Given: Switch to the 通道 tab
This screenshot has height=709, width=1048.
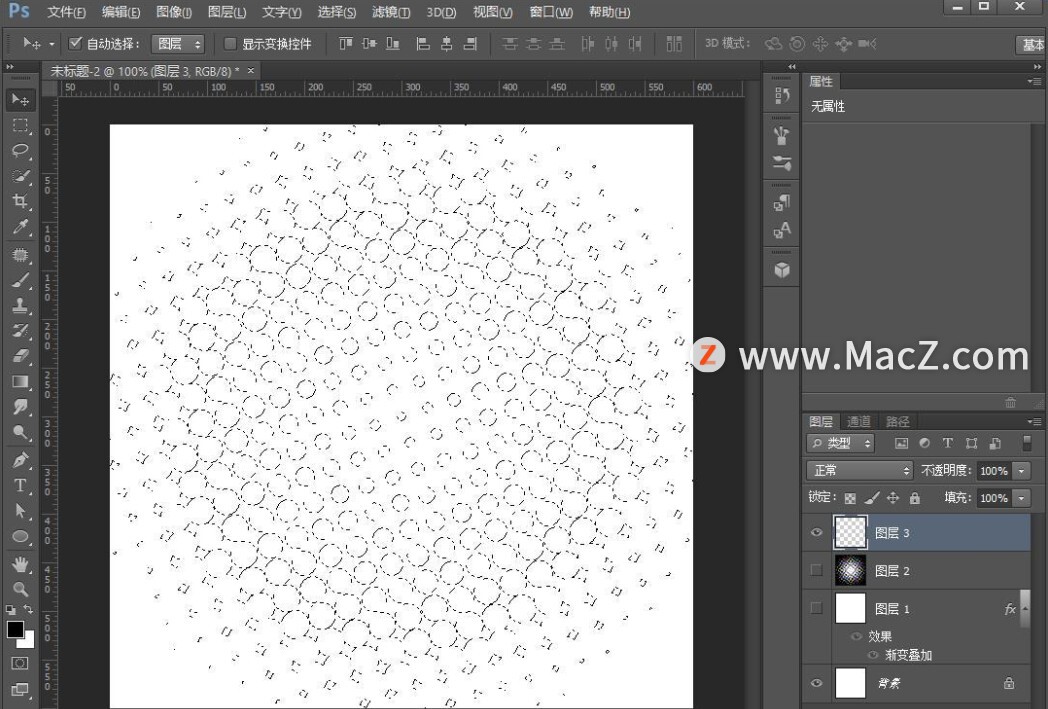Looking at the screenshot, I should (x=859, y=421).
